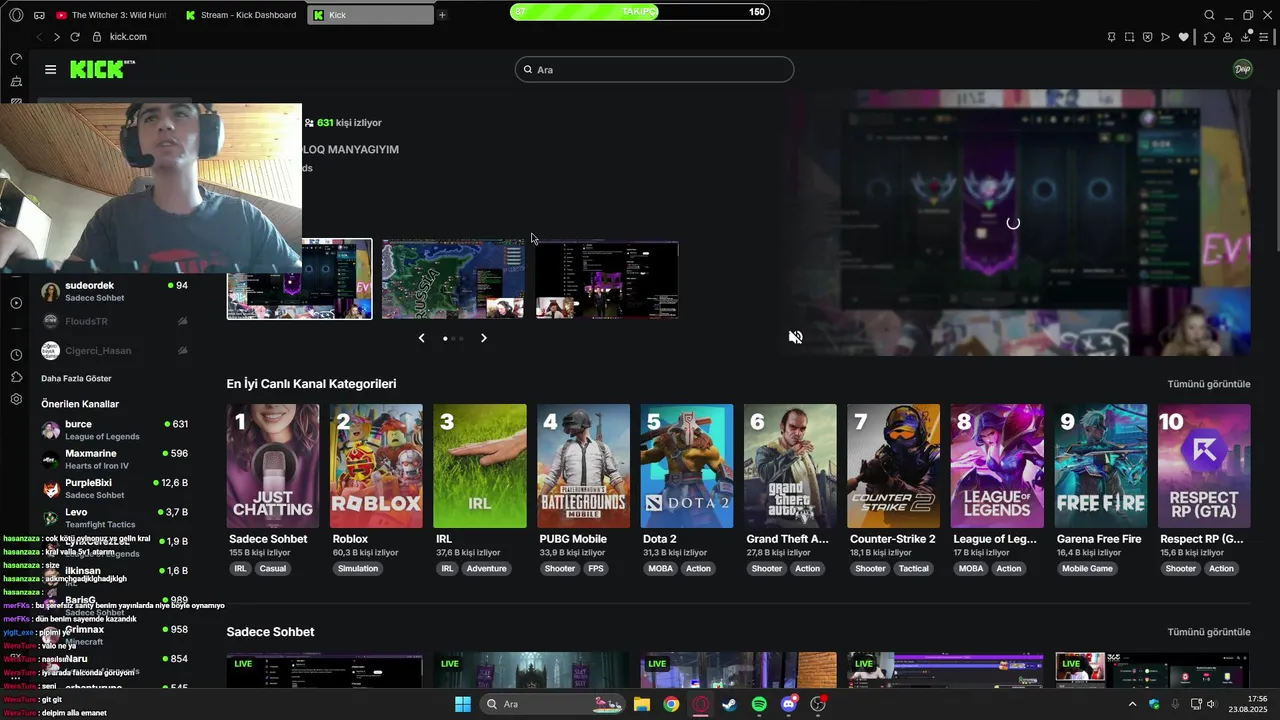This screenshot has height=720, width=1280.
Task: Open GX Control speedometer sidebar icon
Action: click(x=16, y=59)
